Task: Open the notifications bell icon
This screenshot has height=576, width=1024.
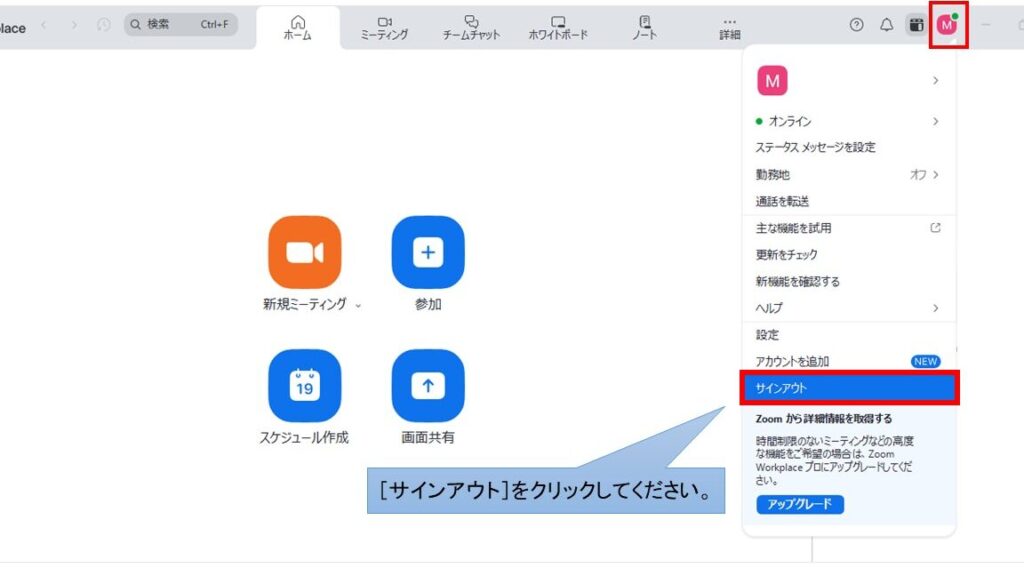Action: click(x=886, y=26)
